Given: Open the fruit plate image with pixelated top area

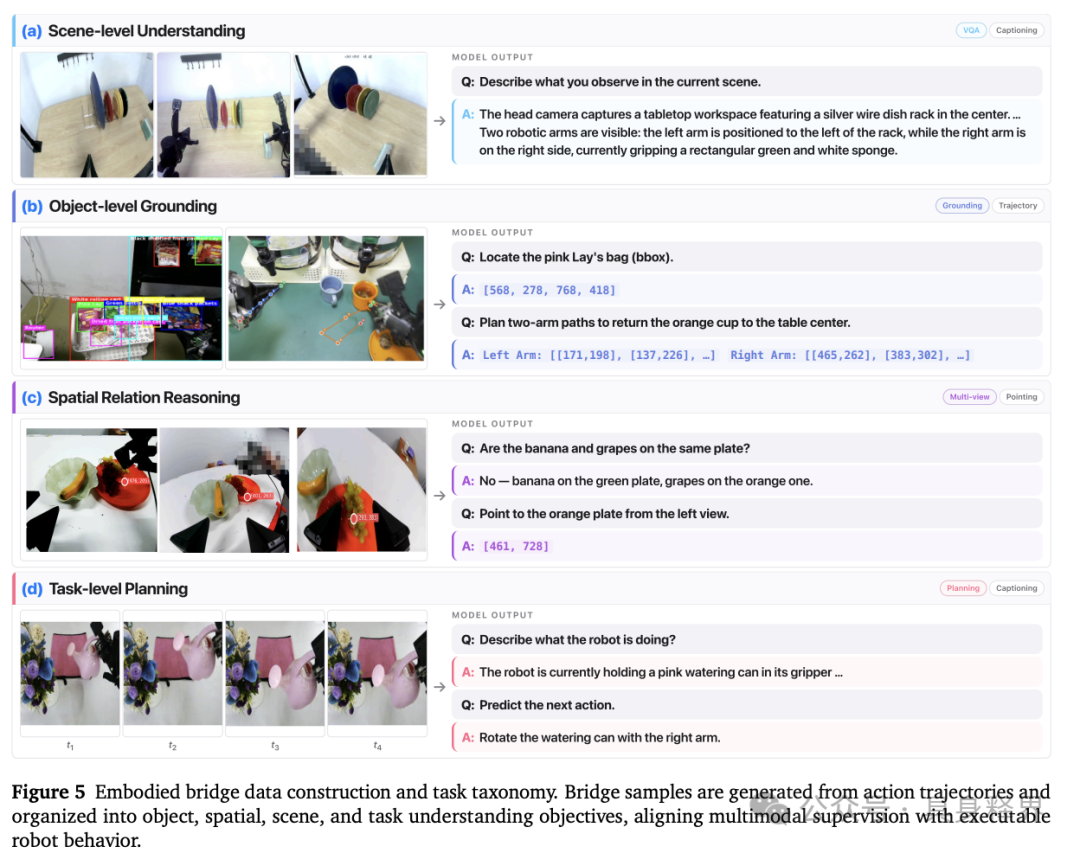Looking at the screenshot, I should [225, 490].
